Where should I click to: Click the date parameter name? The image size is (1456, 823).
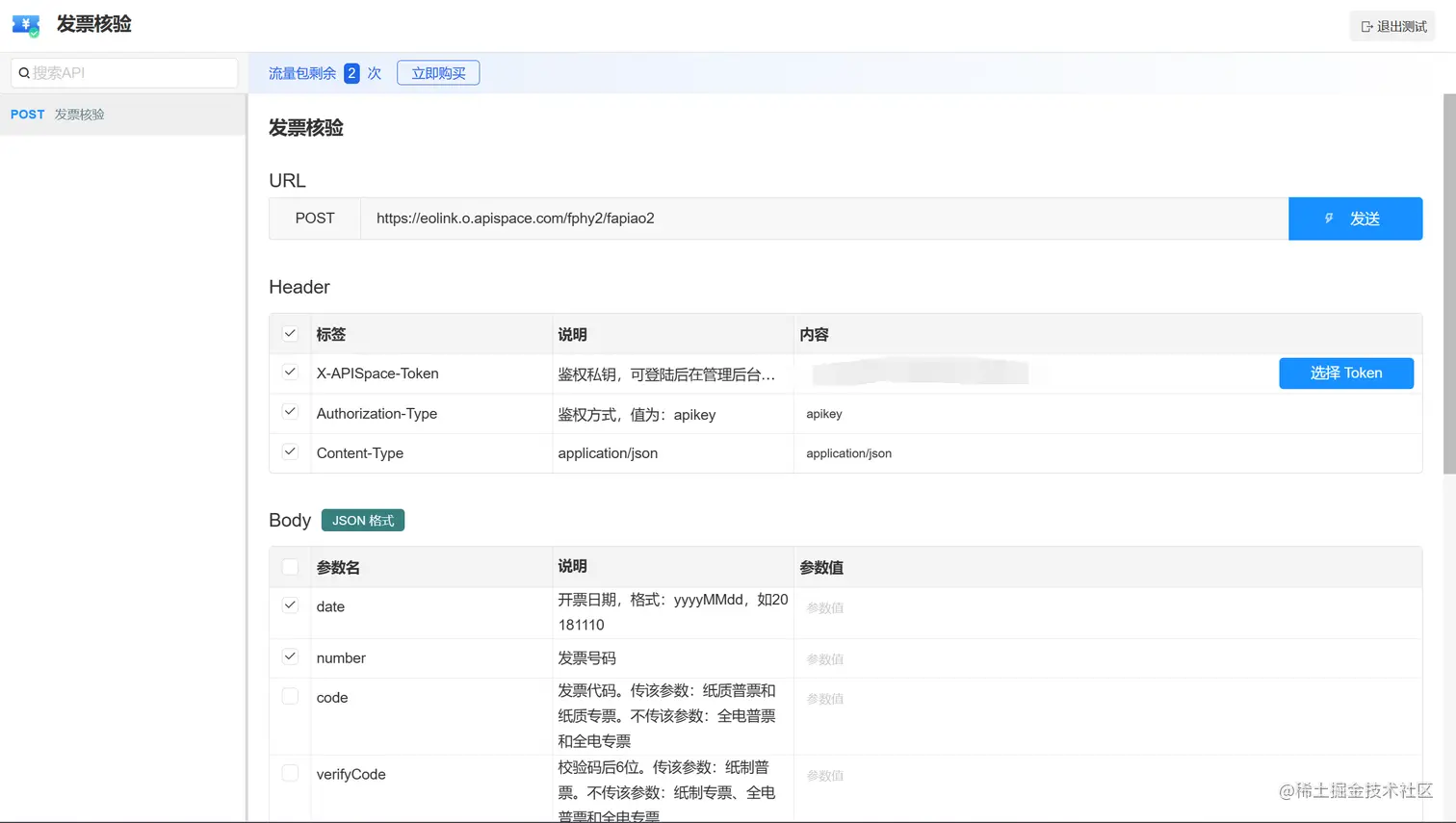pyautogui.click(x=330, y=607)
